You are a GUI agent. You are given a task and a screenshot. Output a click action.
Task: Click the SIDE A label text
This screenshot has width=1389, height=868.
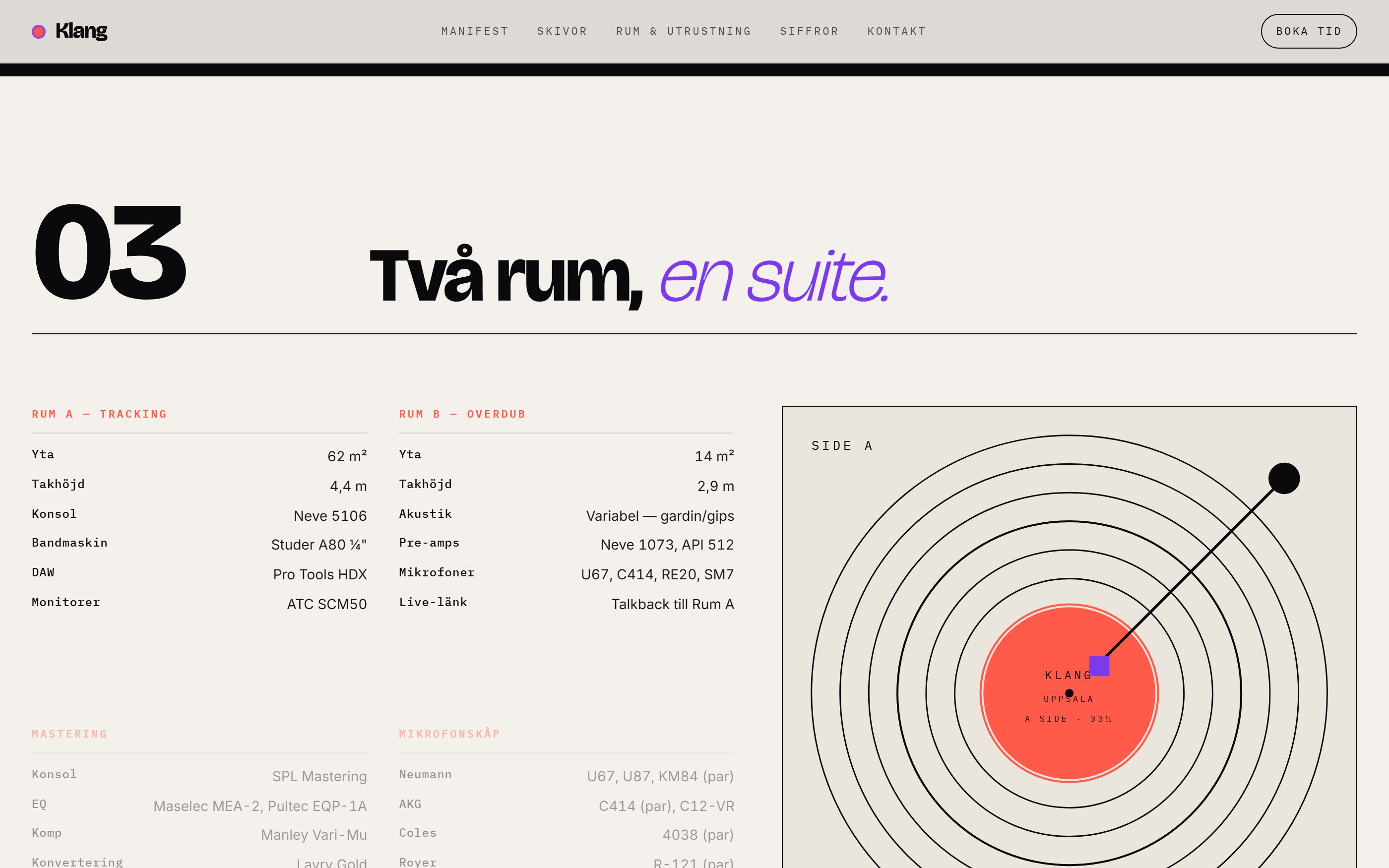(x=842, y=445)
